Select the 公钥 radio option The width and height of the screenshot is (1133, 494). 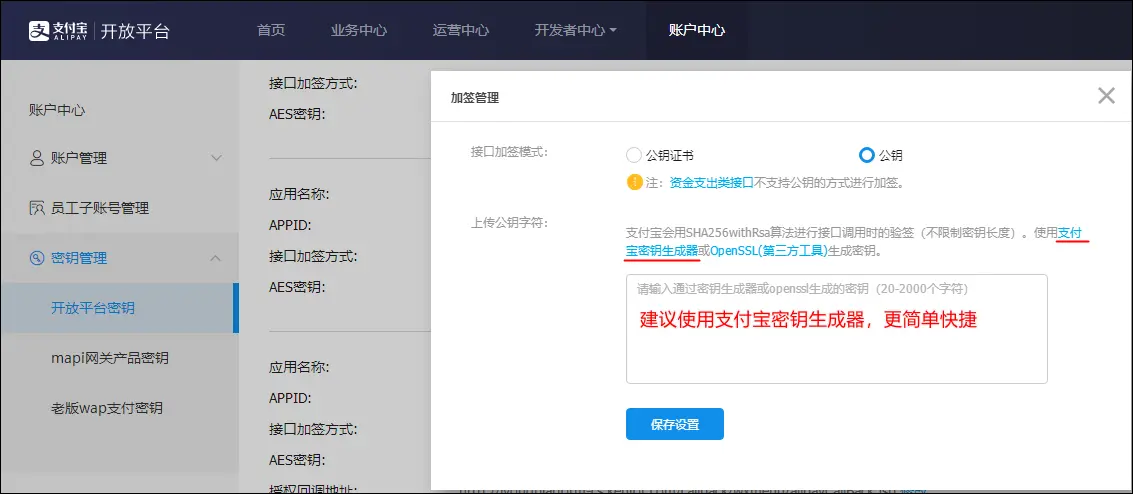867,155
